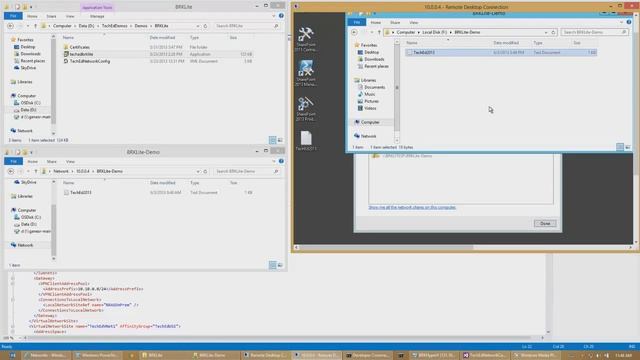
Task: Select Computer in remote Explorer navigation pane
Action: 367,122
